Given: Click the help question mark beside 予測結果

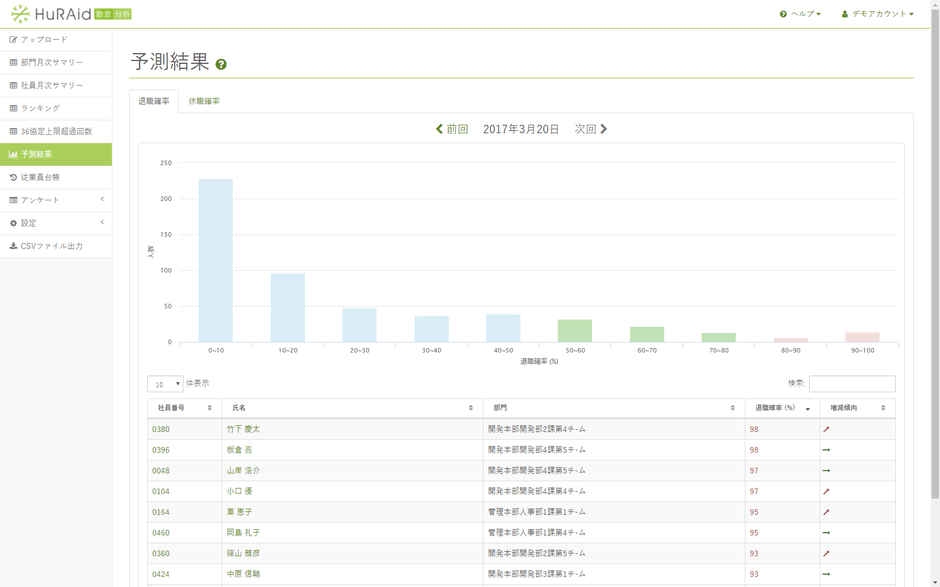Looking at the screenshot, I should coord(221,65).
